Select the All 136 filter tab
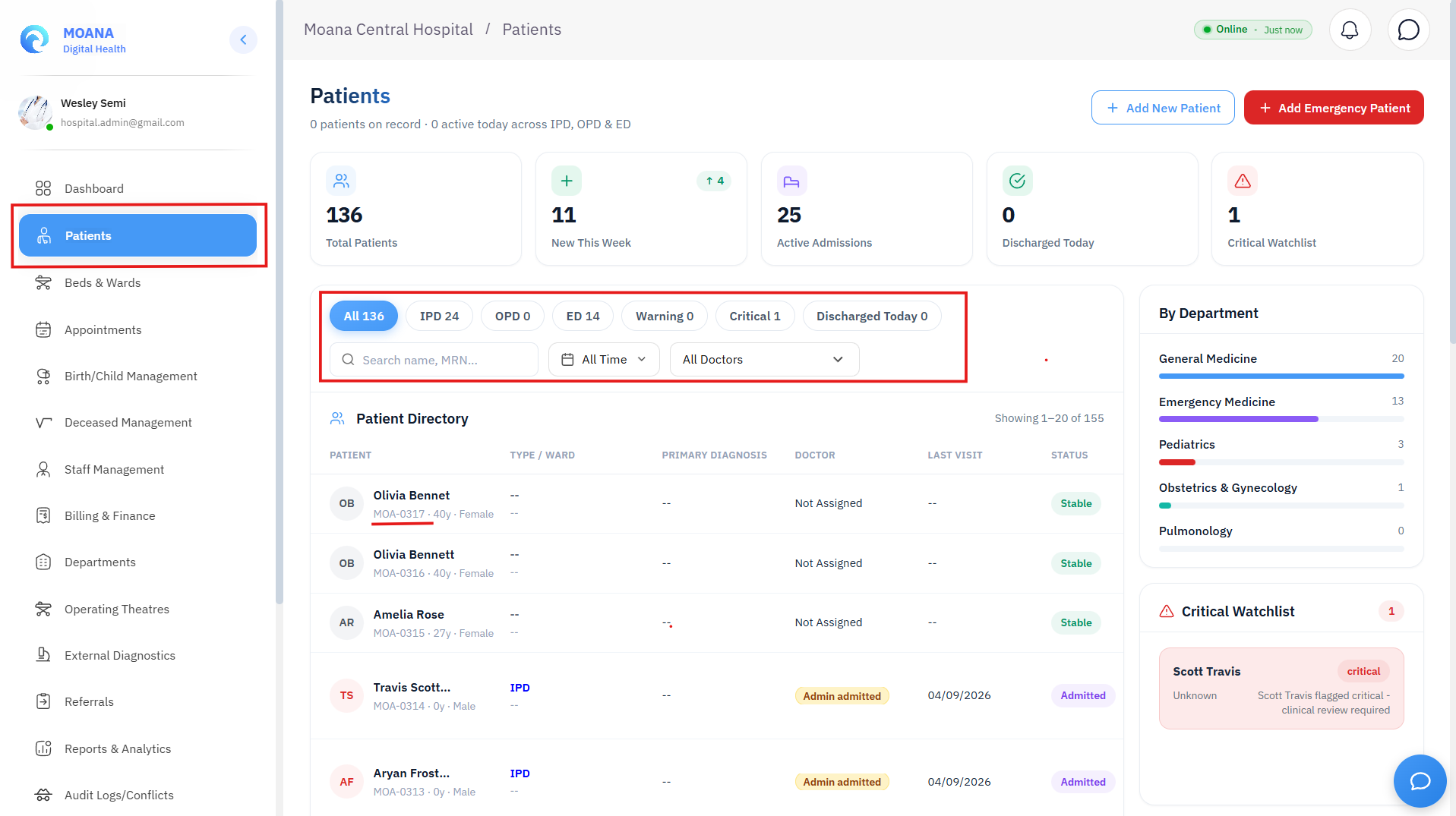 364,316
